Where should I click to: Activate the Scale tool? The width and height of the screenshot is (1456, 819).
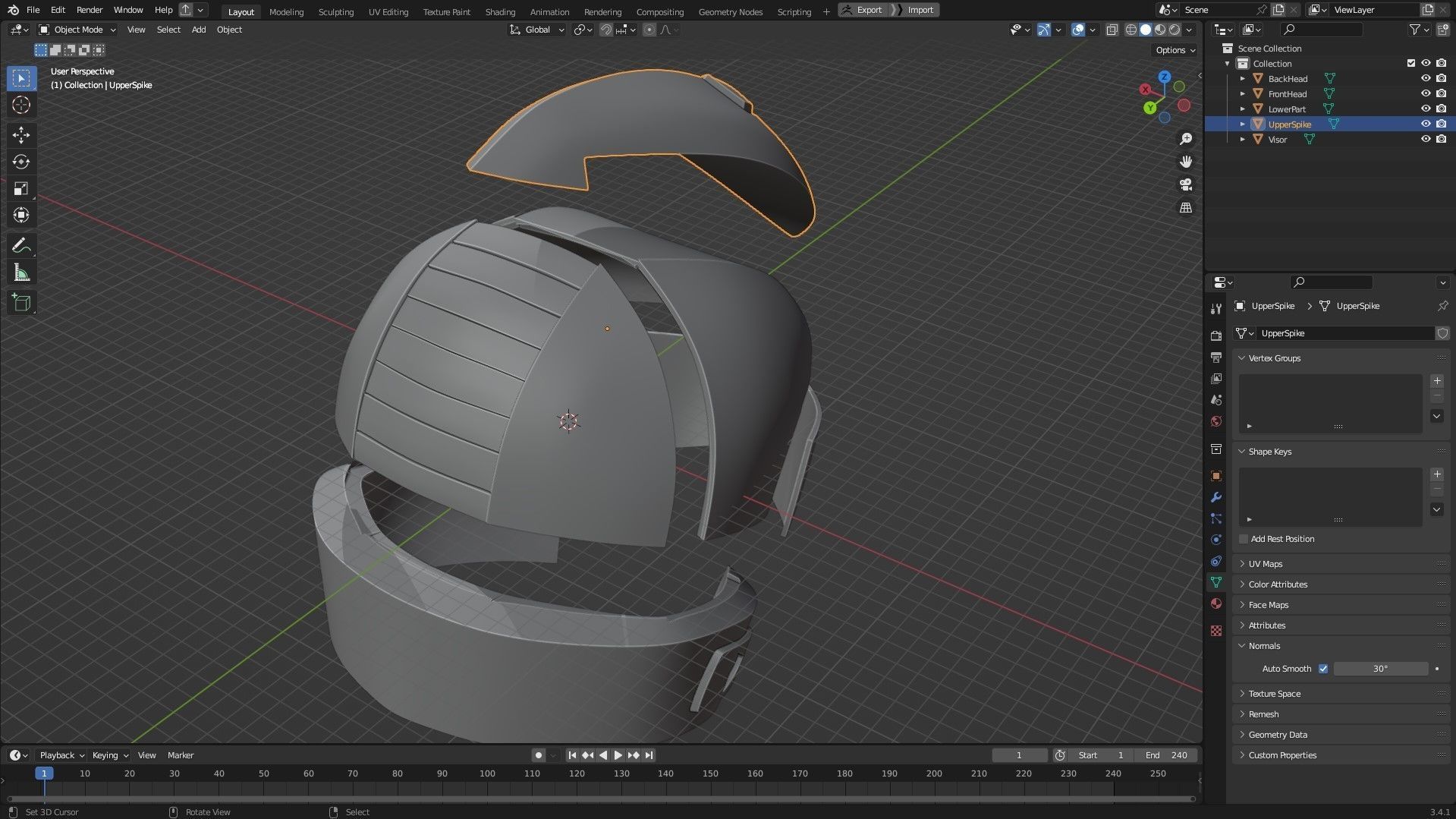point(21,188)
